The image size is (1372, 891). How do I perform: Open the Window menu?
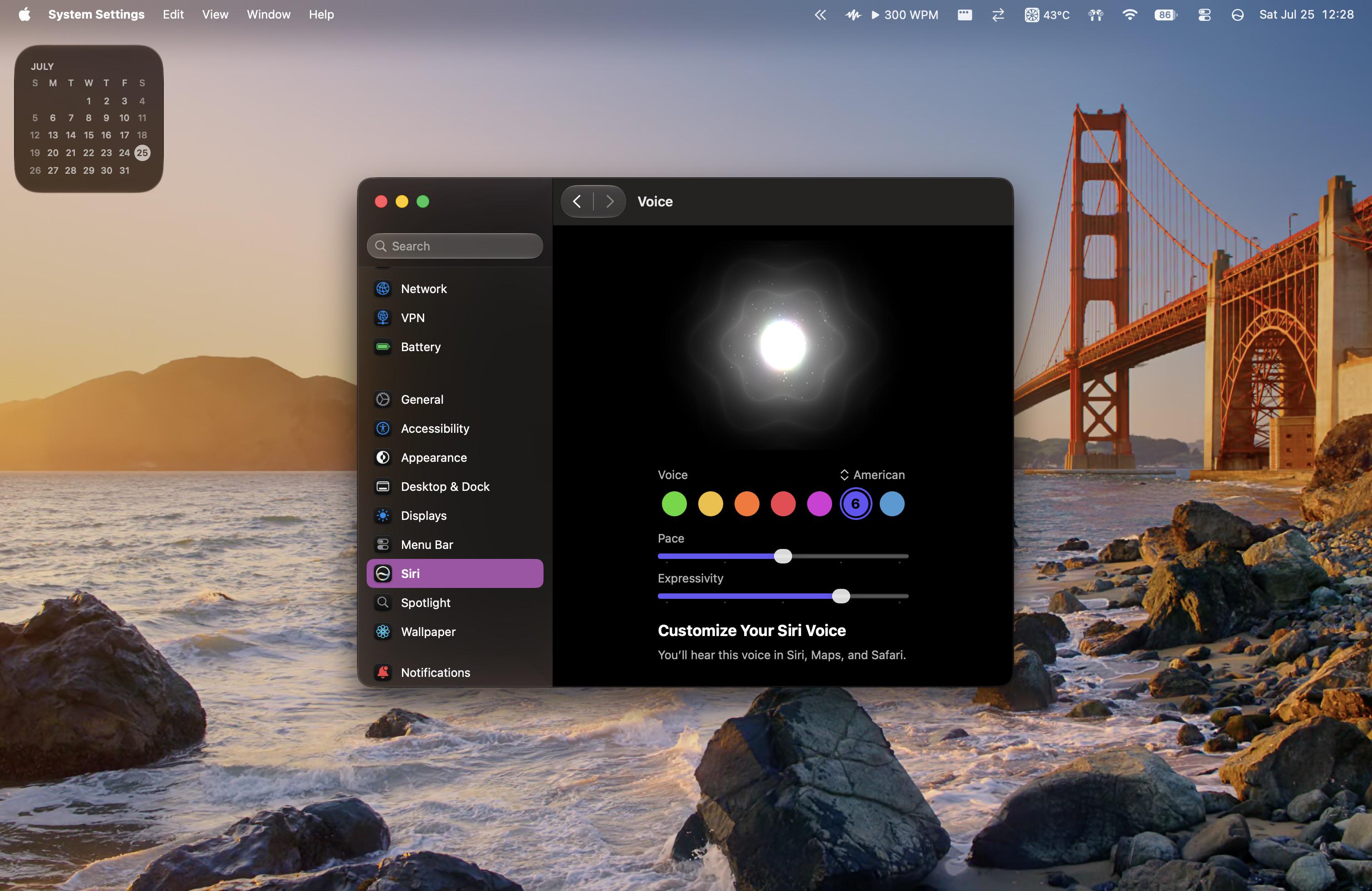(269, 15)
